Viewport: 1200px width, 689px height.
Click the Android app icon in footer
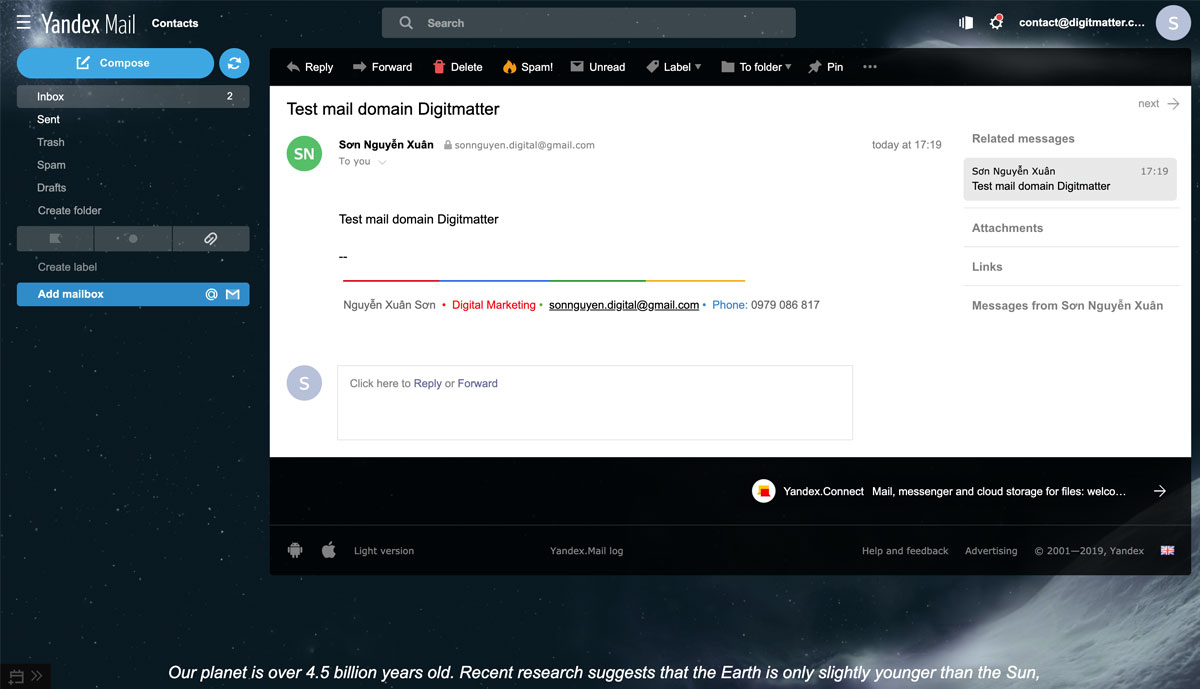point(295,550)
